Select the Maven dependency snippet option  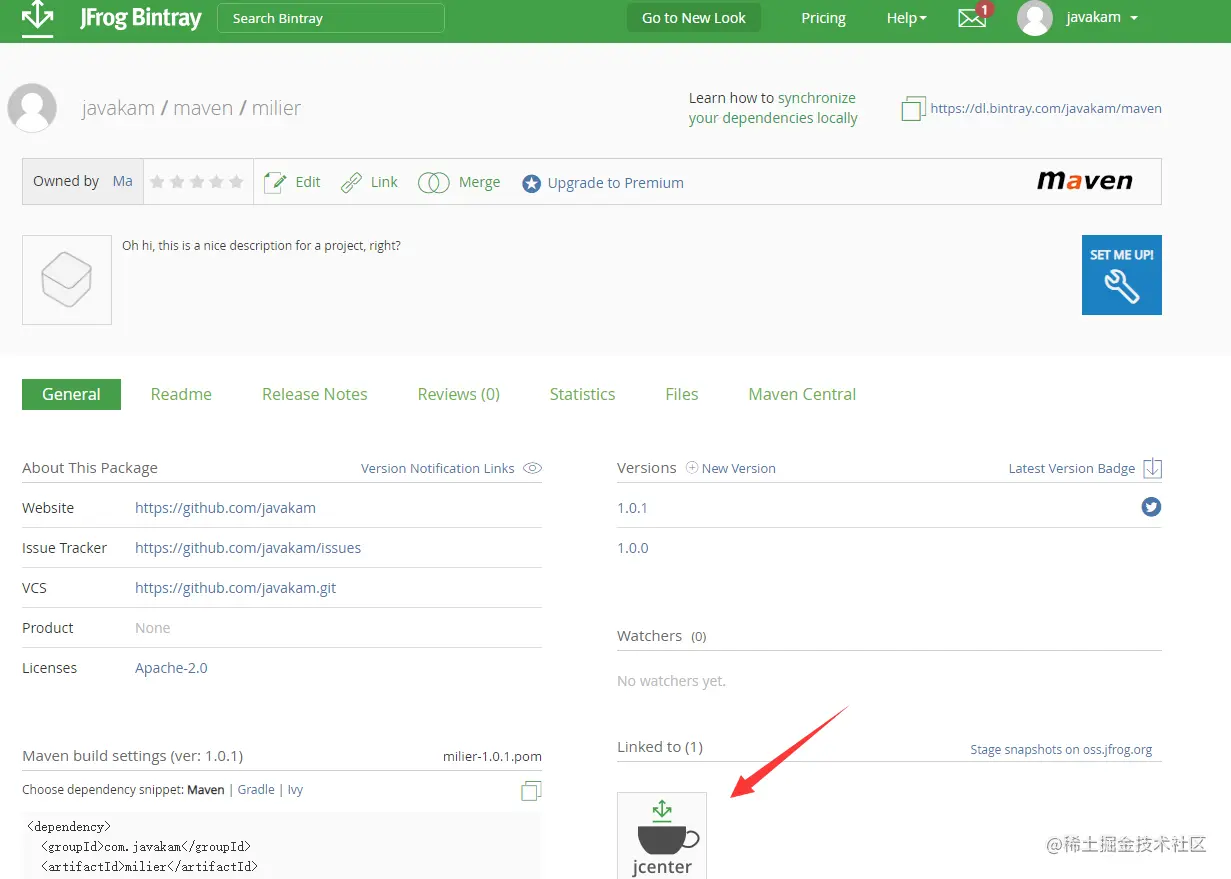tap(206, 790)
